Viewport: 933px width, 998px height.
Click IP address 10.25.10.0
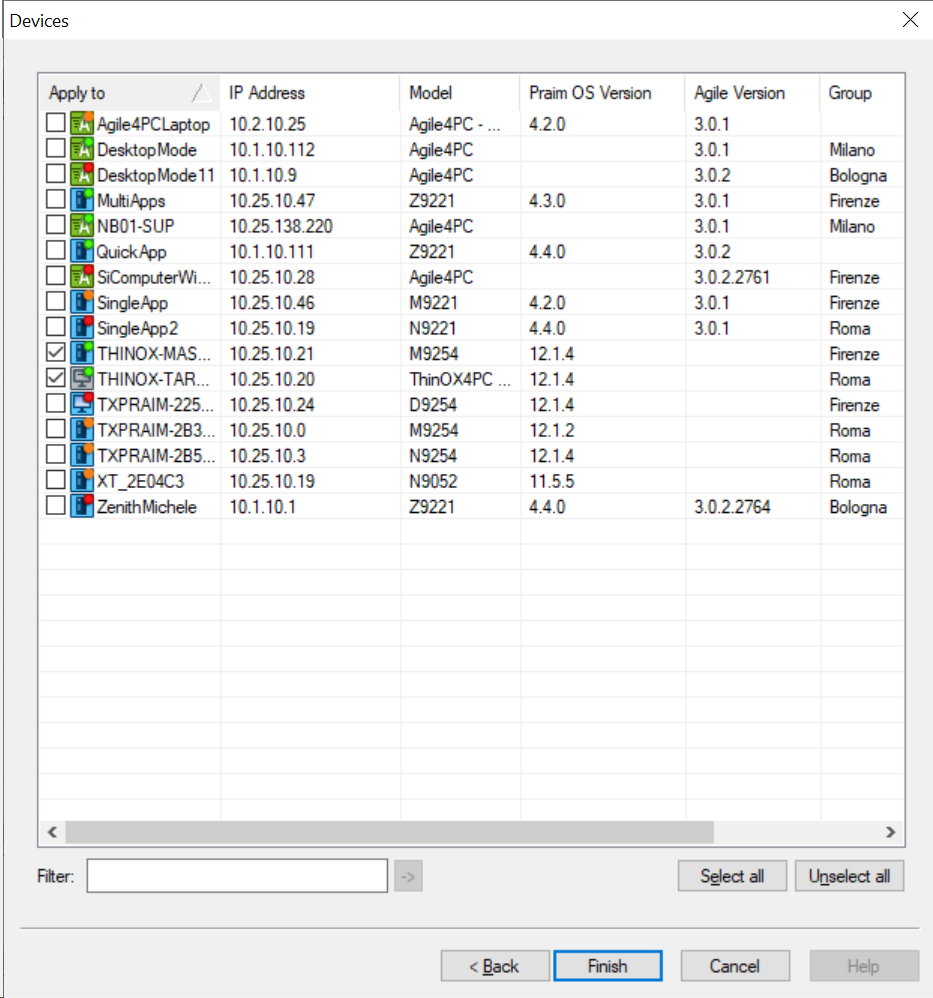267,430
